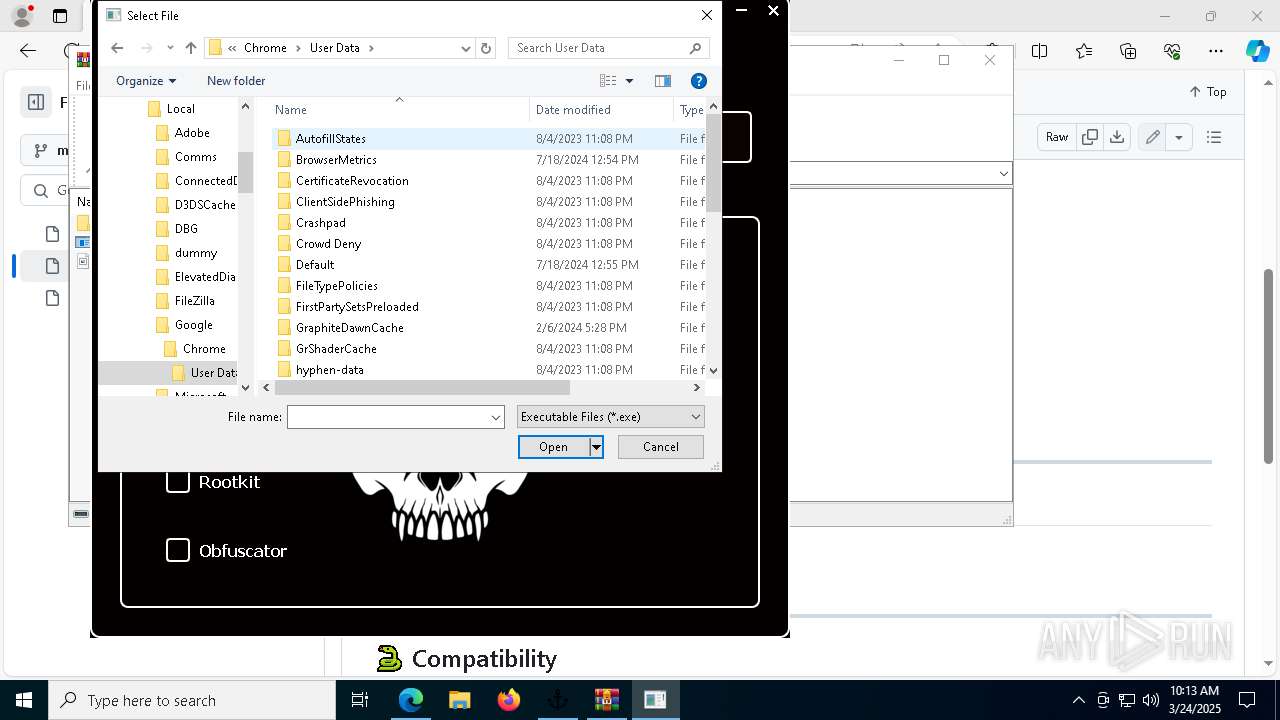Screen dimensions: 1280x720
Task: Select the Crowd Deny folder
Action: tap(328, 244)
